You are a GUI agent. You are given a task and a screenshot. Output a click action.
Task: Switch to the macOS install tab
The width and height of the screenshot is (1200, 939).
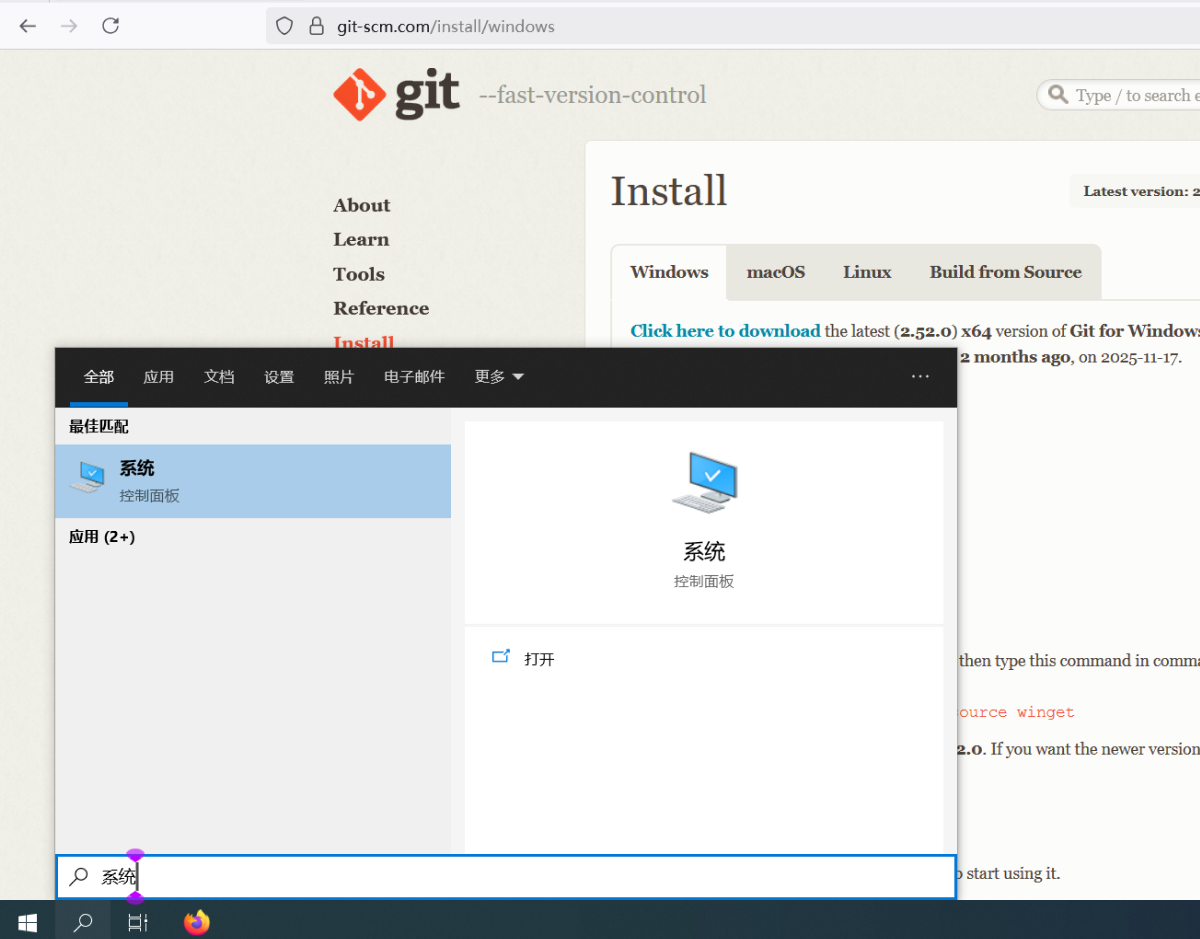point(776,272)
